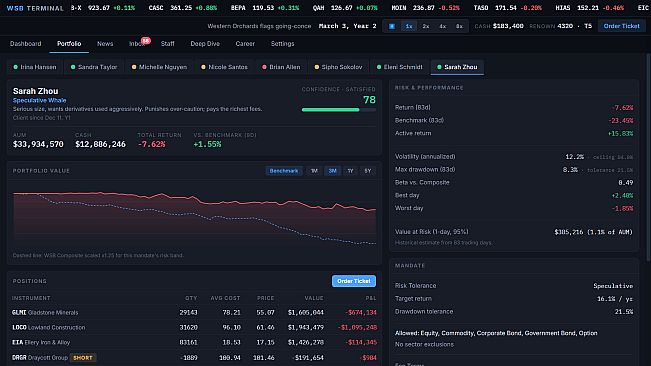The width and height of the screenshot is (651, 366).
Task: Pause the simulation with the pause button
Action: click(392, 26)
